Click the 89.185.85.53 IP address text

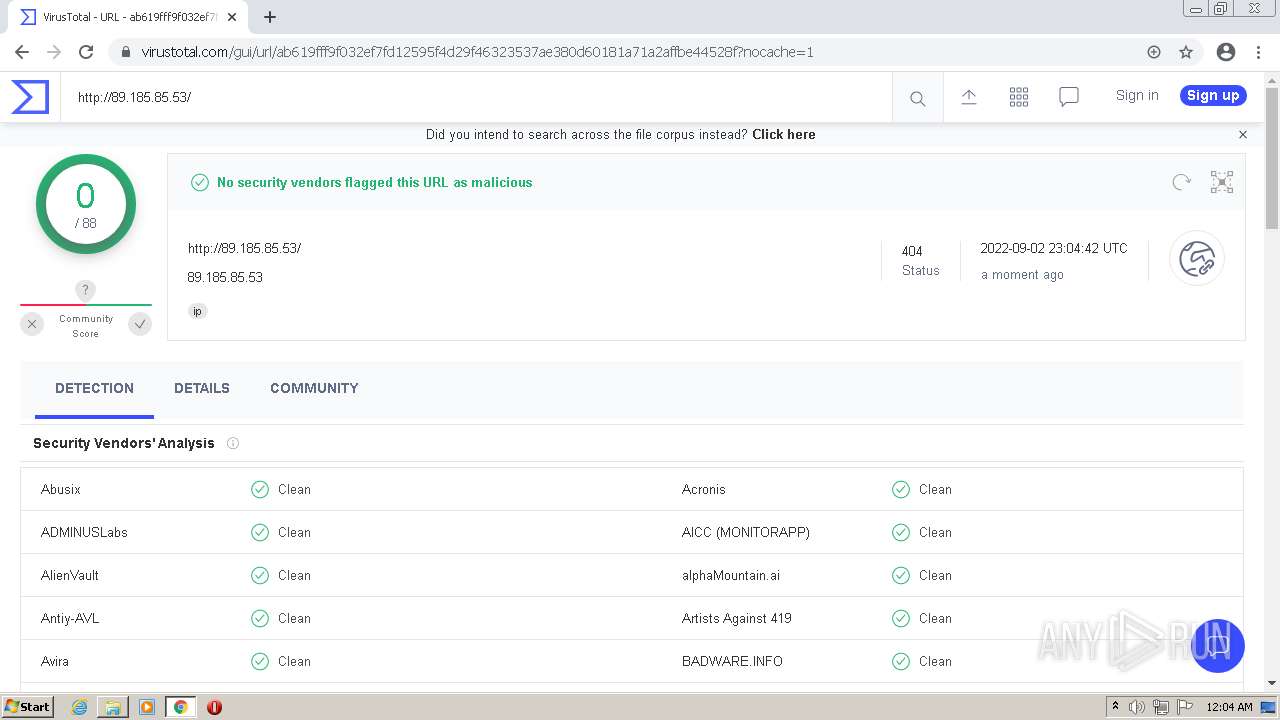click(x=225, y=277)
